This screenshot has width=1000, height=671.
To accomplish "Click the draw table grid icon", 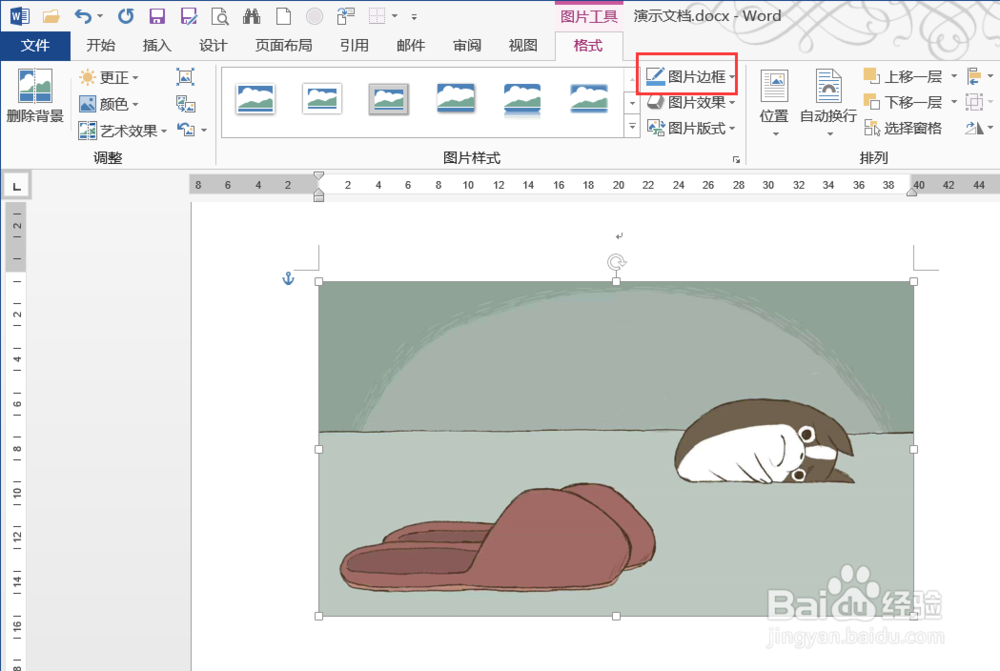I will [377, 16].
